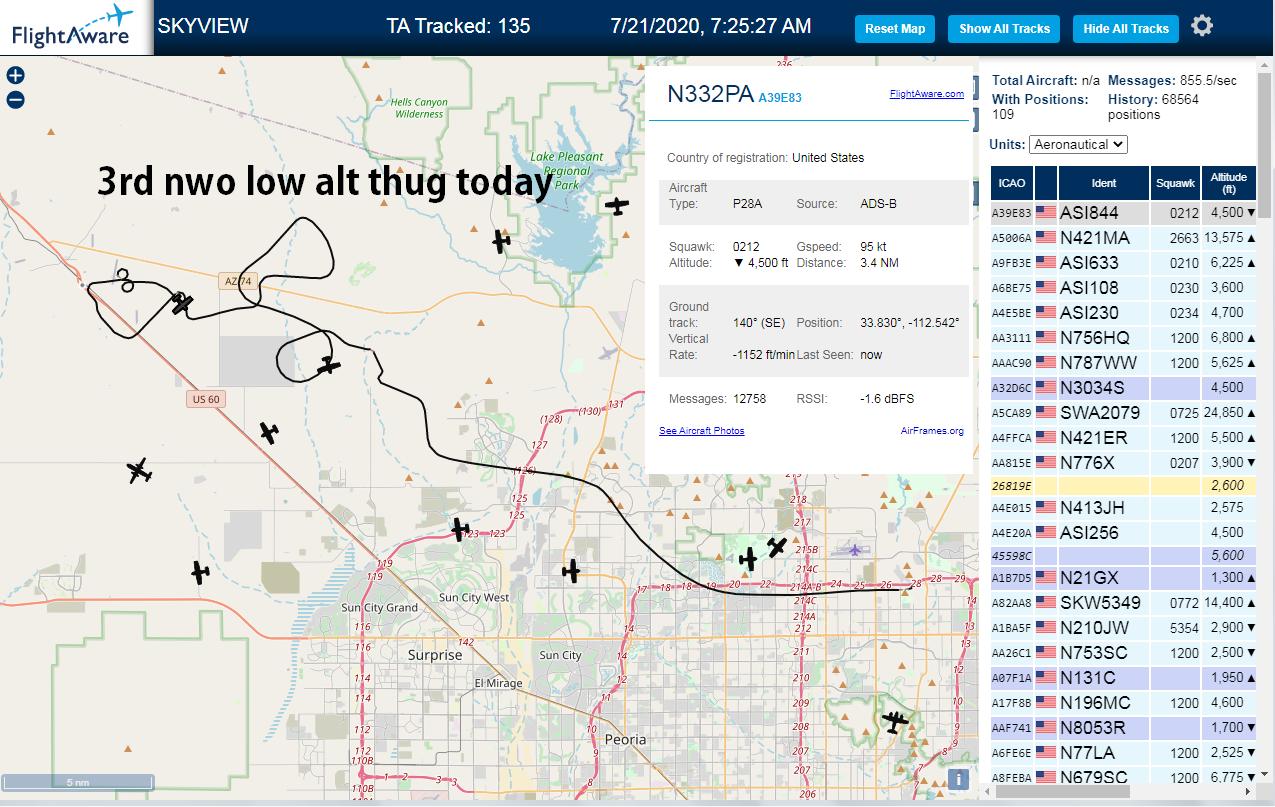Select N8053R aircraft row
Image resolution: width=1275 pixels, height=807 pixels.
tap(1123, 727)
